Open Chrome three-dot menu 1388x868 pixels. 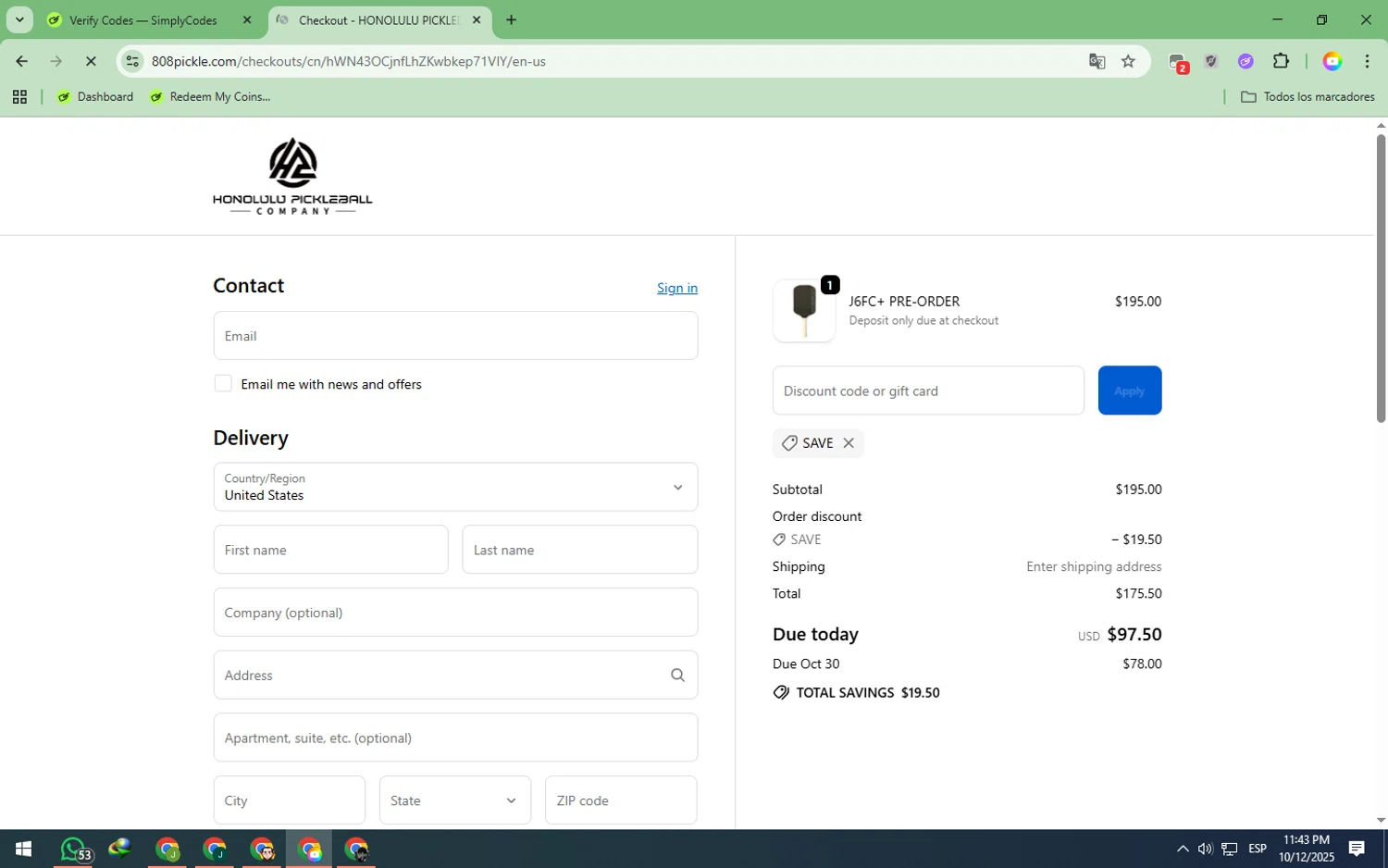[x=1367, y=61]
